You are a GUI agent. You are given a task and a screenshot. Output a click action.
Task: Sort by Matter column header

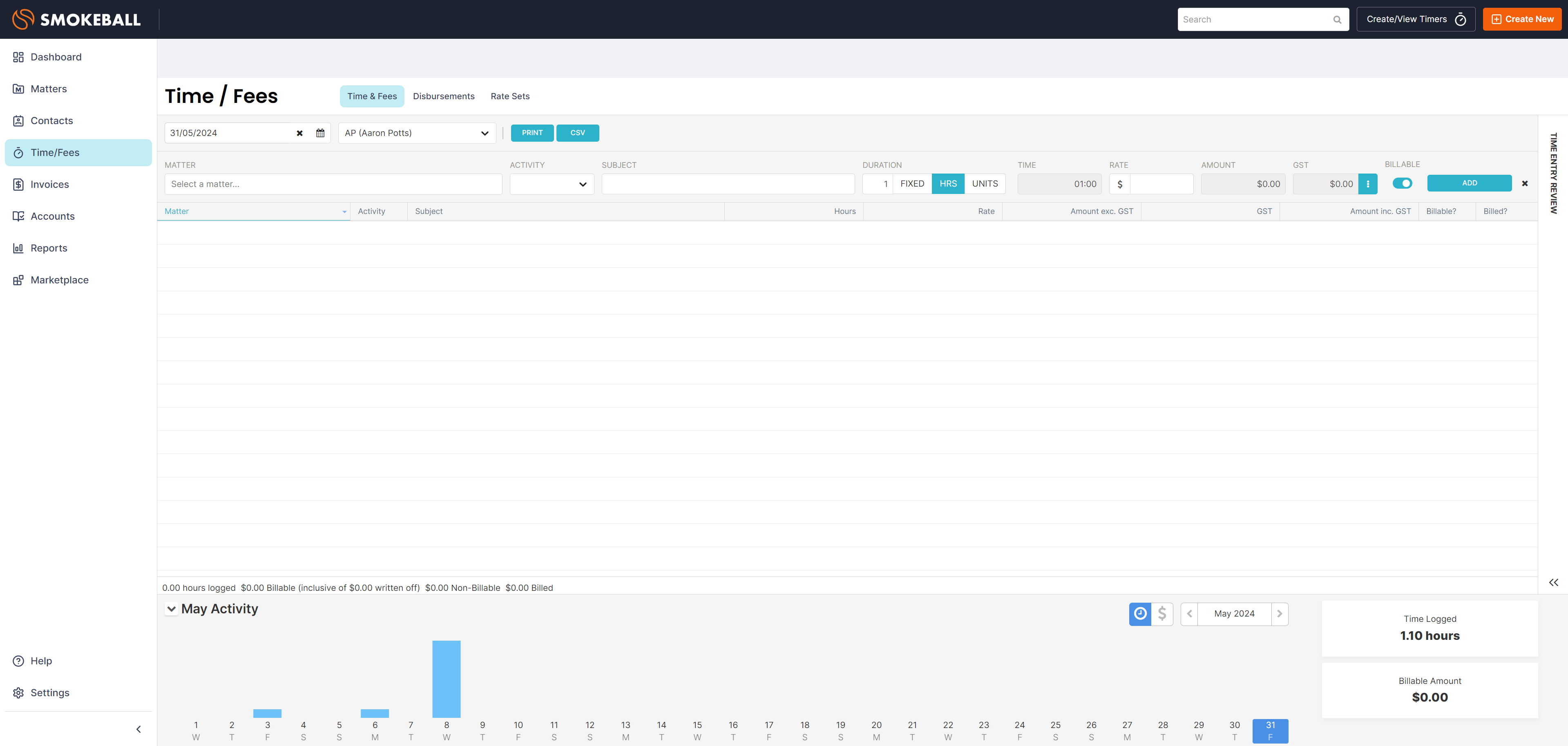[253, 211]
